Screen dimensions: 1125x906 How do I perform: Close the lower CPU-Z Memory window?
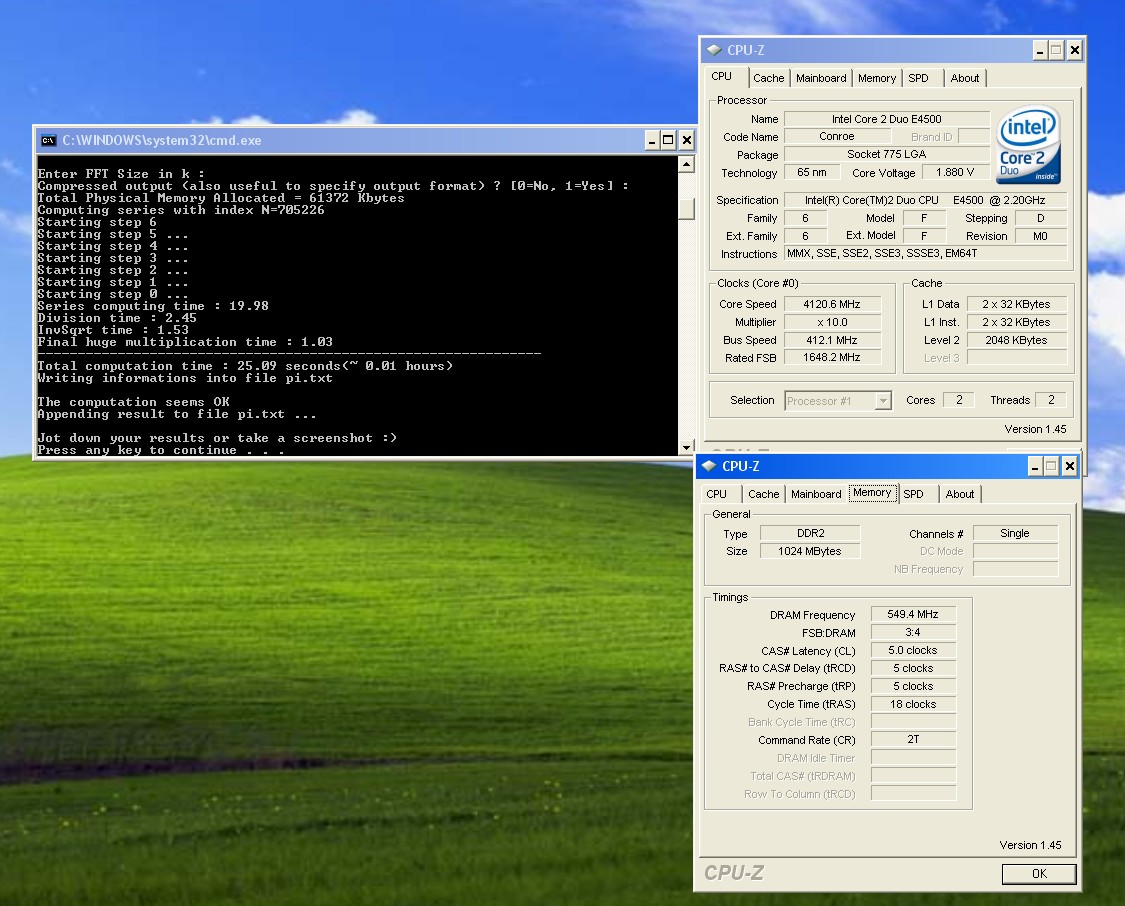(1070, 466)
